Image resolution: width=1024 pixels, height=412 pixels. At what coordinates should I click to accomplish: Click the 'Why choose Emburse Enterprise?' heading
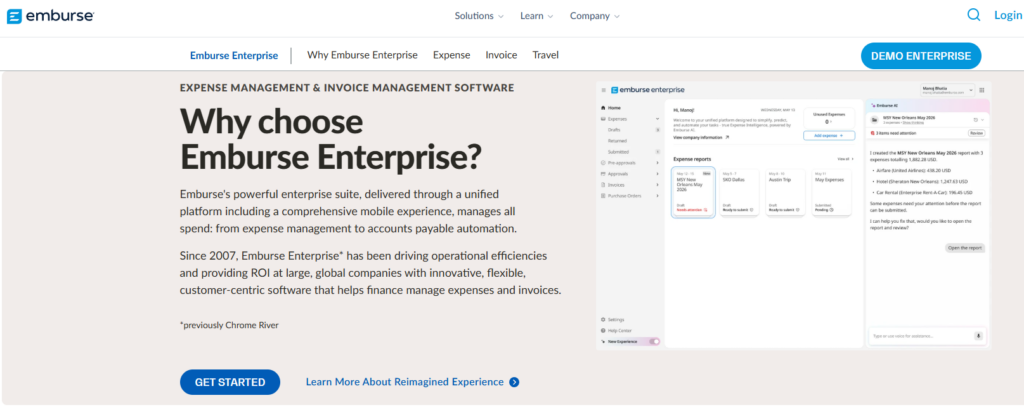point(330,138)
